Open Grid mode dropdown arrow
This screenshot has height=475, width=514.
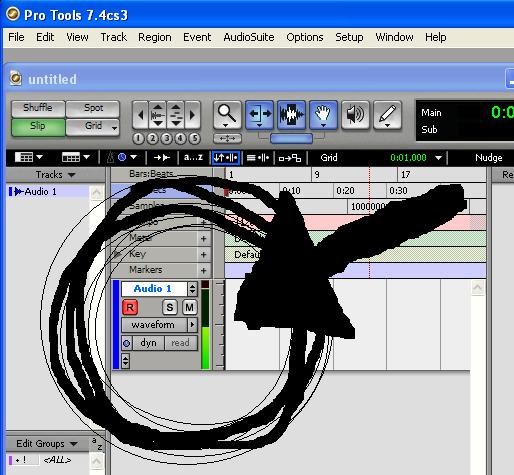point(115,128)
